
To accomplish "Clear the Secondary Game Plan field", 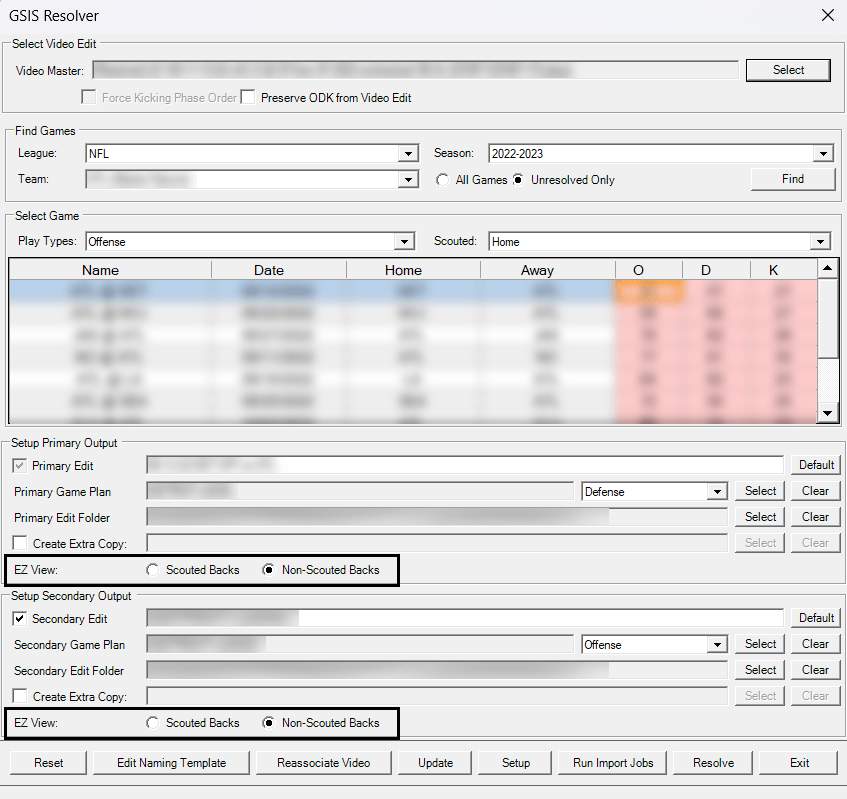I will tap(816, 644).
